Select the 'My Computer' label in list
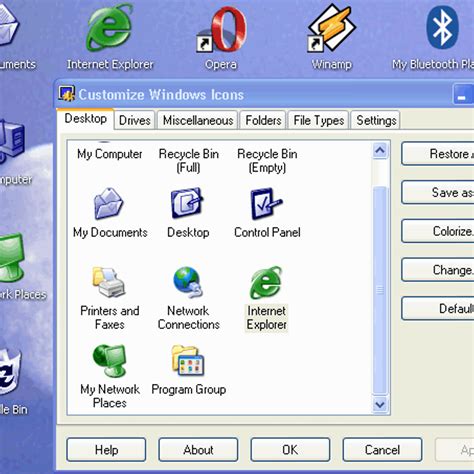Viewport: 474px width, 474px height. click(110, 154)
